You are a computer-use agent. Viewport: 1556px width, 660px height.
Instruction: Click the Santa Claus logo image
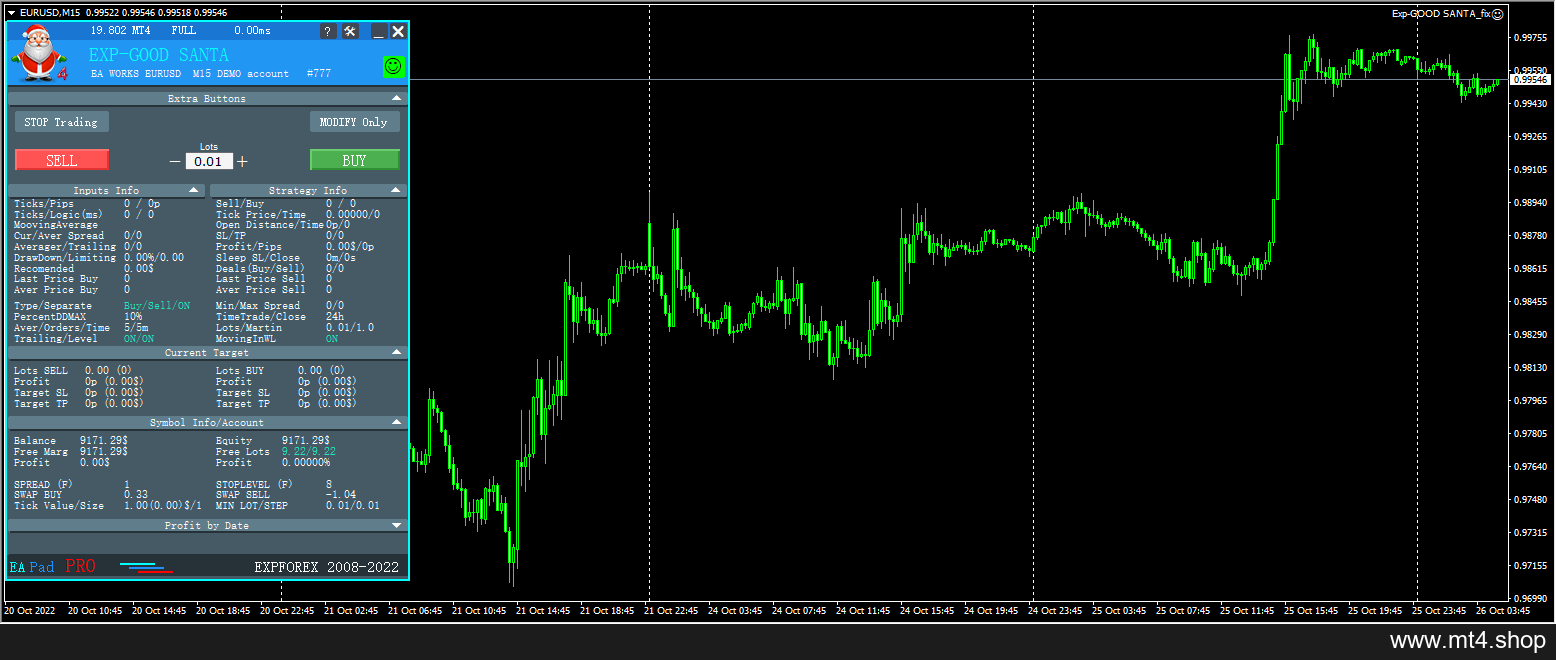tap(38, 53)
